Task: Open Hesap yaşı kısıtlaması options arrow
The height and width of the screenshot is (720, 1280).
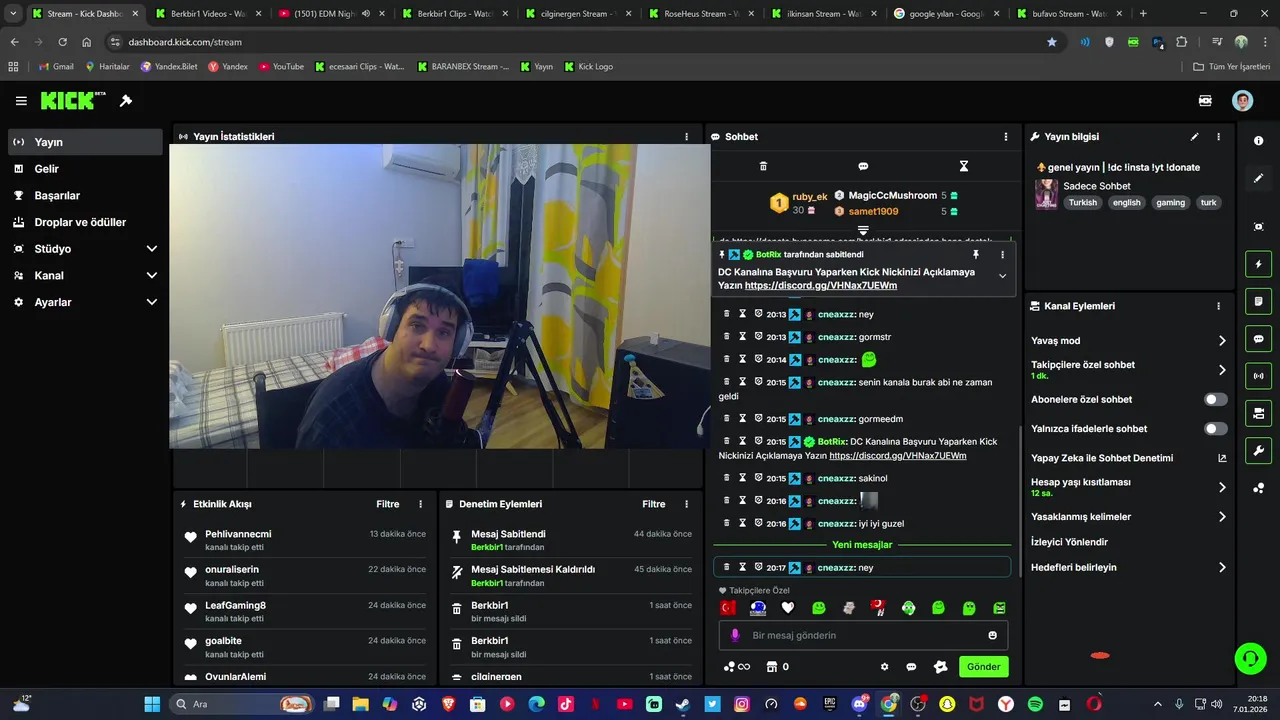Action: tap(1221, 488)
